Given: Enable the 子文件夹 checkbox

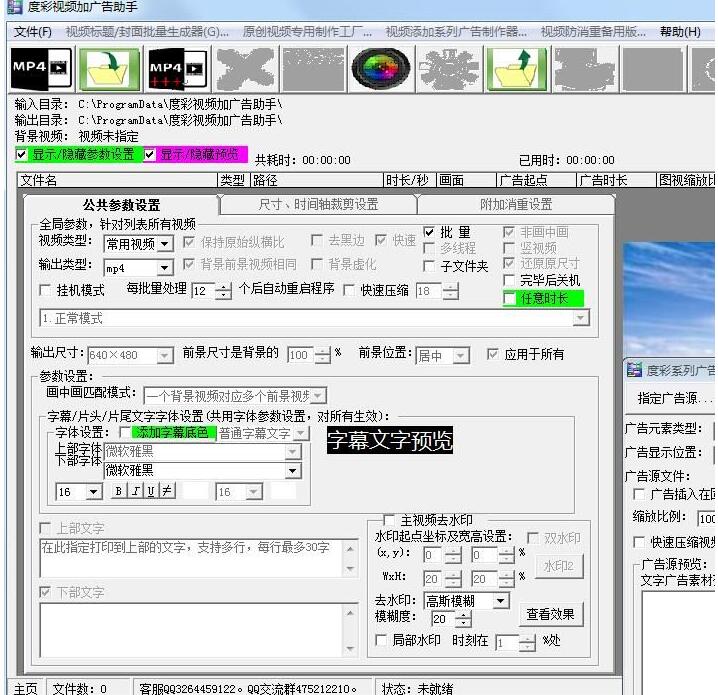Looking at the screenshot, I should [429, 266].
